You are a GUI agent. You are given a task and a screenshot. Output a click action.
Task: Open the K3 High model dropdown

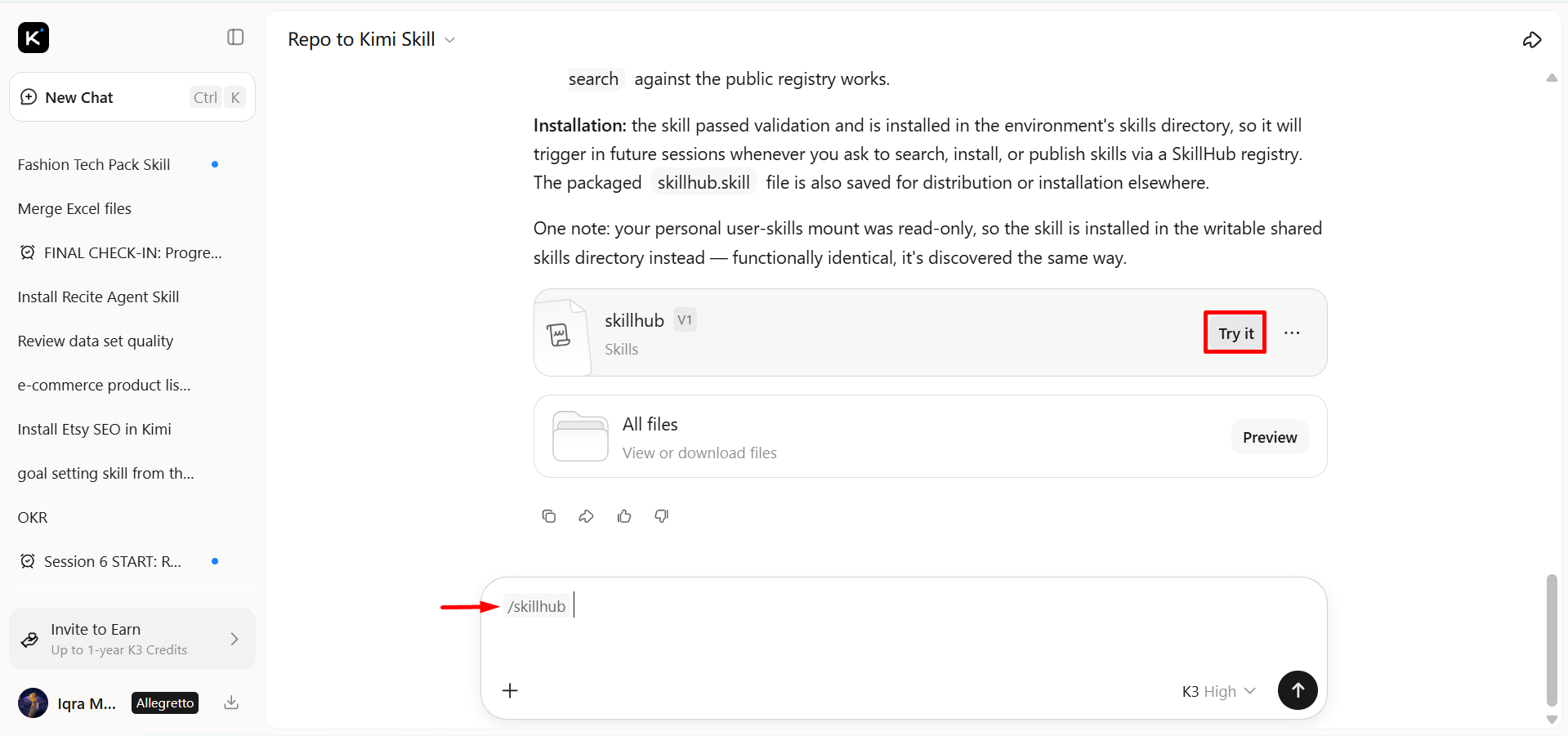pyautogui.click(x=1218, y=692)
